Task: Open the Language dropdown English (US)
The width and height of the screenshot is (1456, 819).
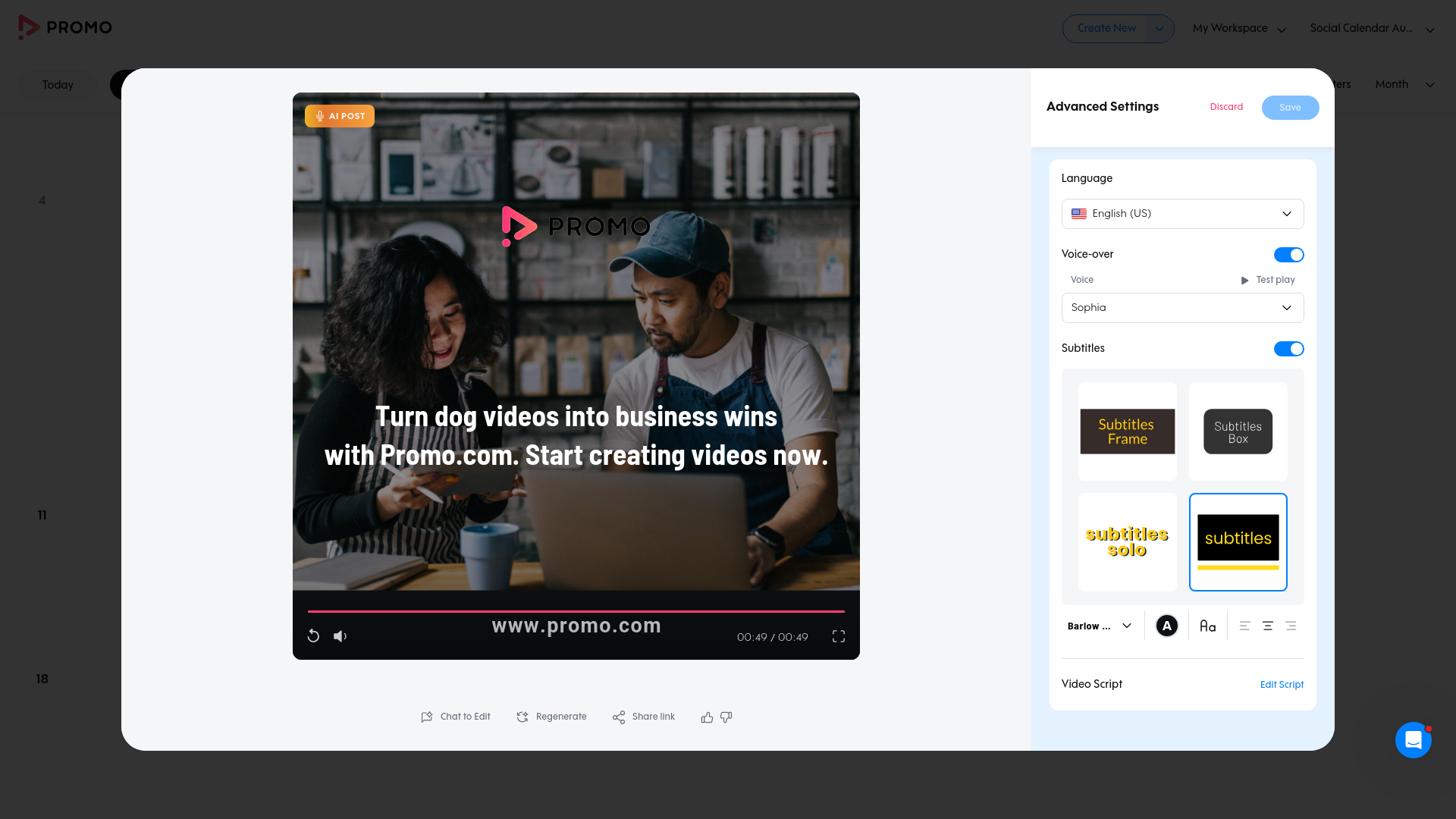Action: pos(1182,214)
